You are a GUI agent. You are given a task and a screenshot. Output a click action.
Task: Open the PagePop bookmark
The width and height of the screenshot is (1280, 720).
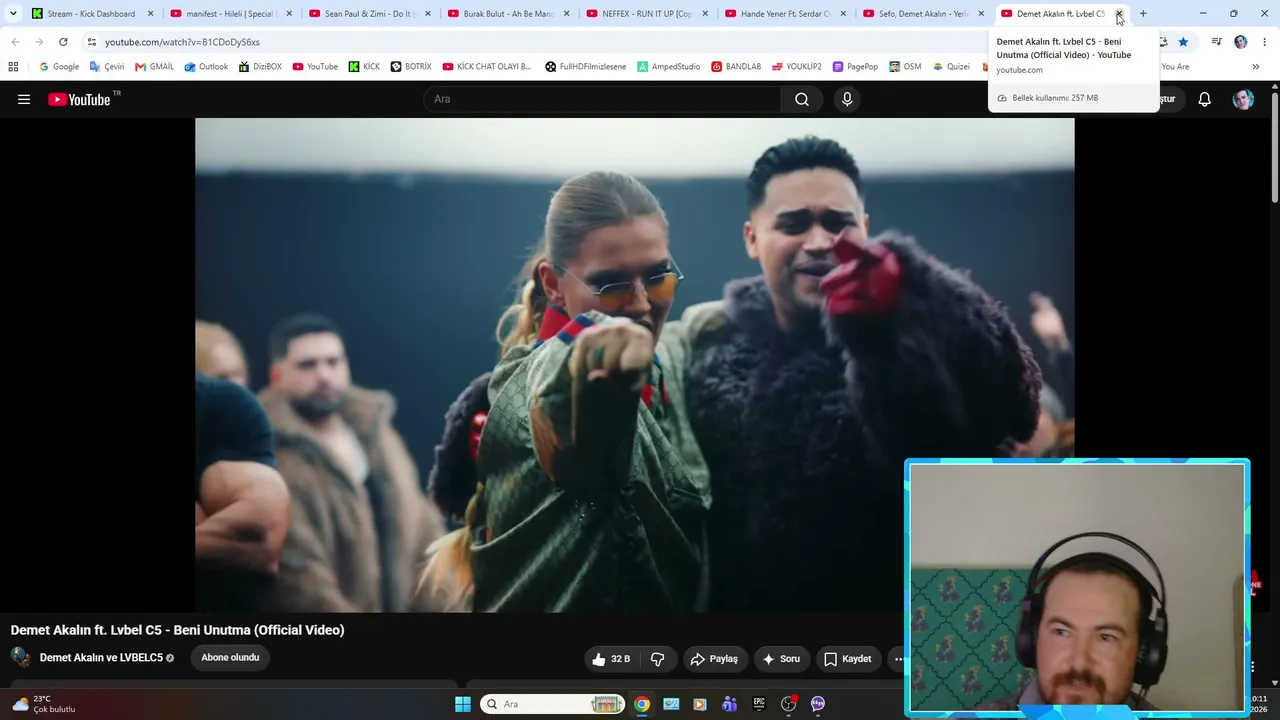pyautogui.click(x=855, y=67)
